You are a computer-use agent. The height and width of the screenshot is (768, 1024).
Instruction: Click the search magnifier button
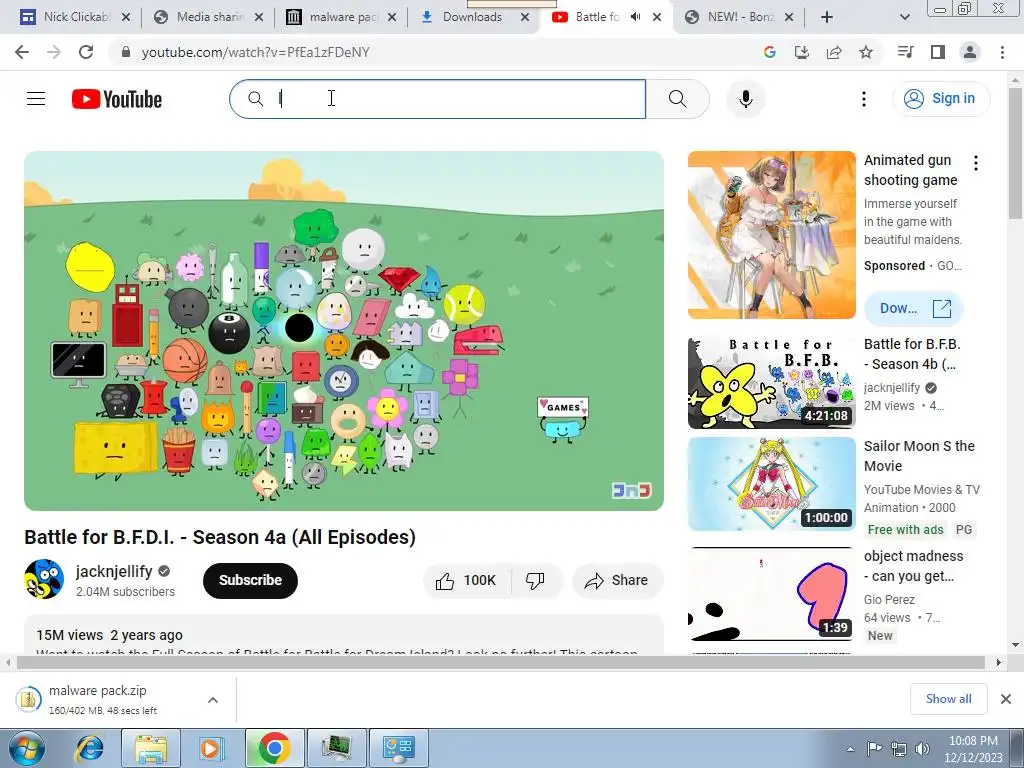coord(678,99)
